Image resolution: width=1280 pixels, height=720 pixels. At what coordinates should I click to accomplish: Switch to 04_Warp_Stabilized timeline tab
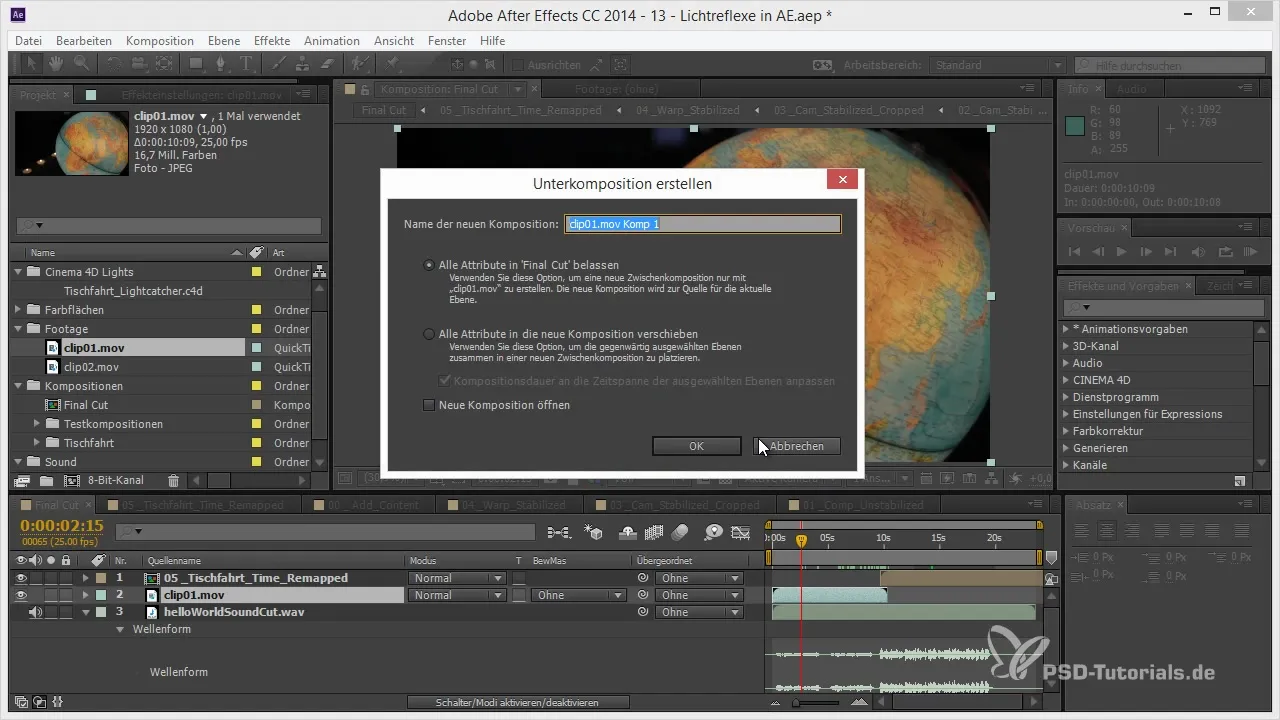click(513, 505)
